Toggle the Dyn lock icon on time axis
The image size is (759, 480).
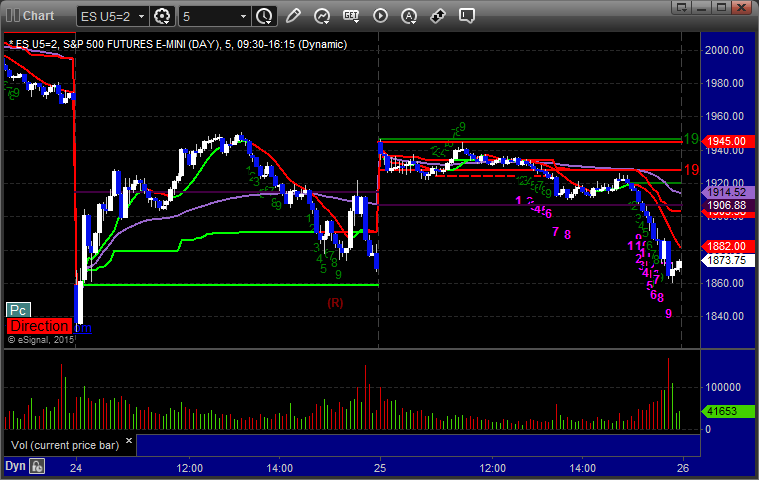pos(37,466)
